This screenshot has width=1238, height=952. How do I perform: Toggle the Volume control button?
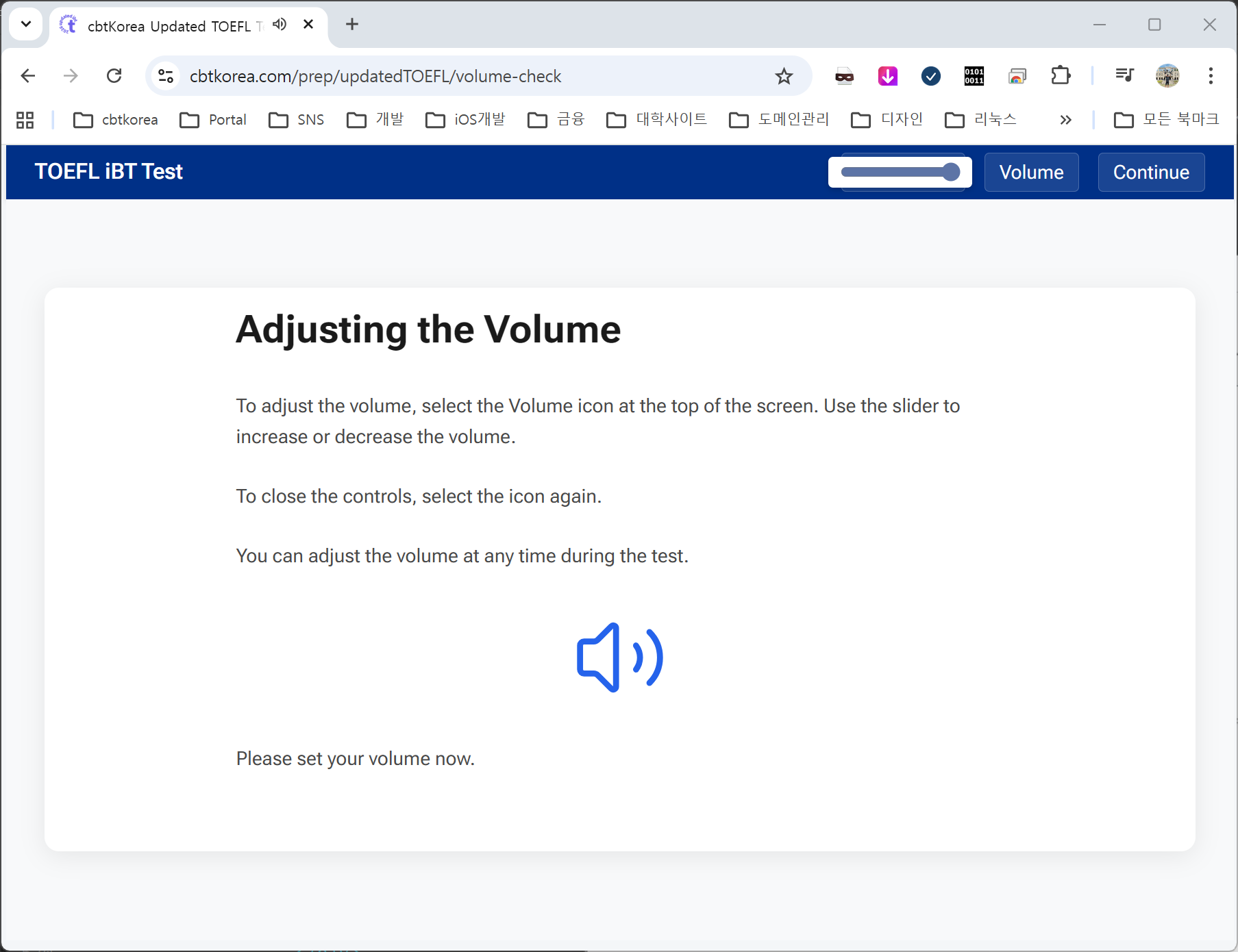pos(1031,172)
